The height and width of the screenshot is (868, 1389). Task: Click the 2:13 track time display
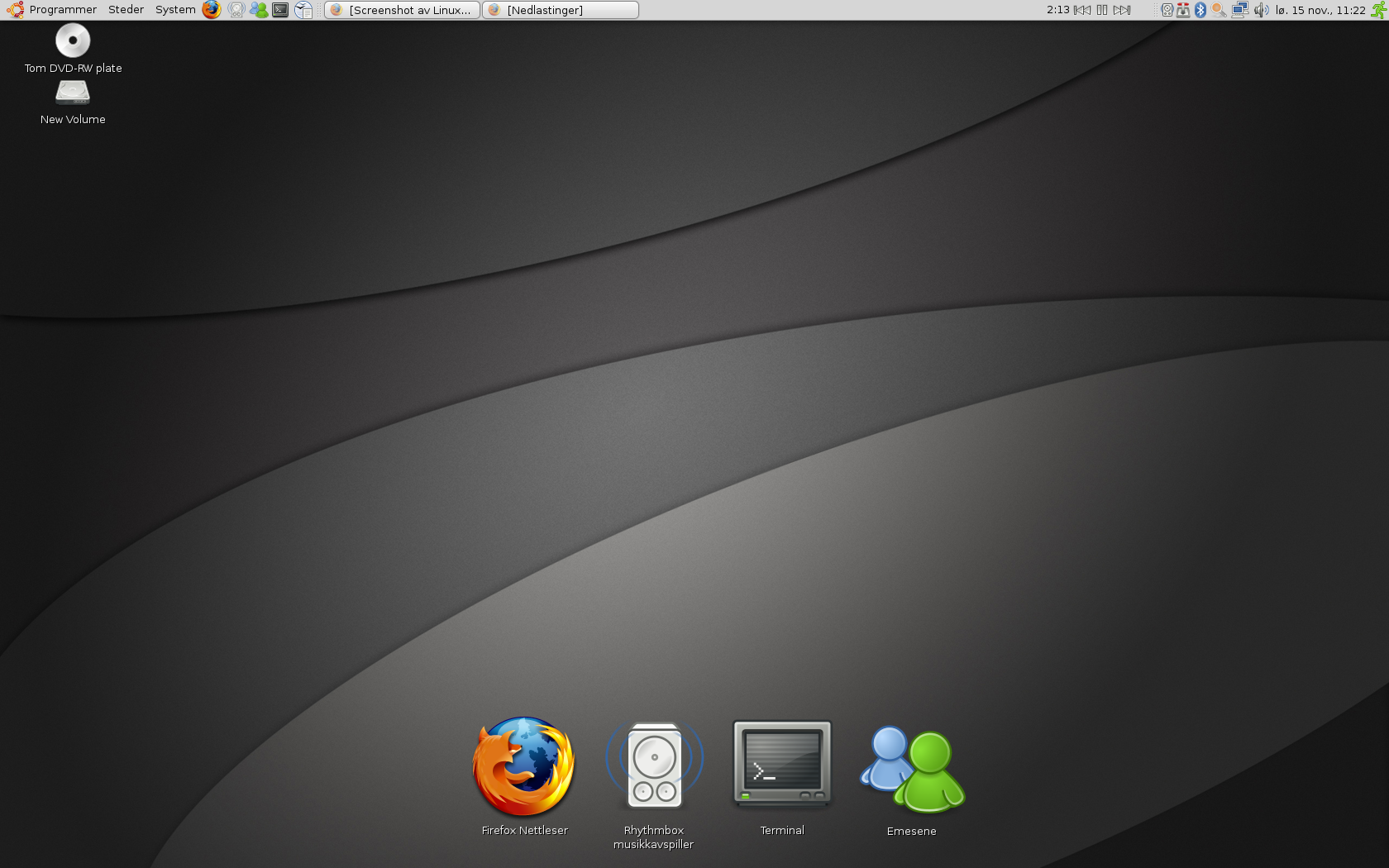pyautogui.click(x=1058, y=10)
